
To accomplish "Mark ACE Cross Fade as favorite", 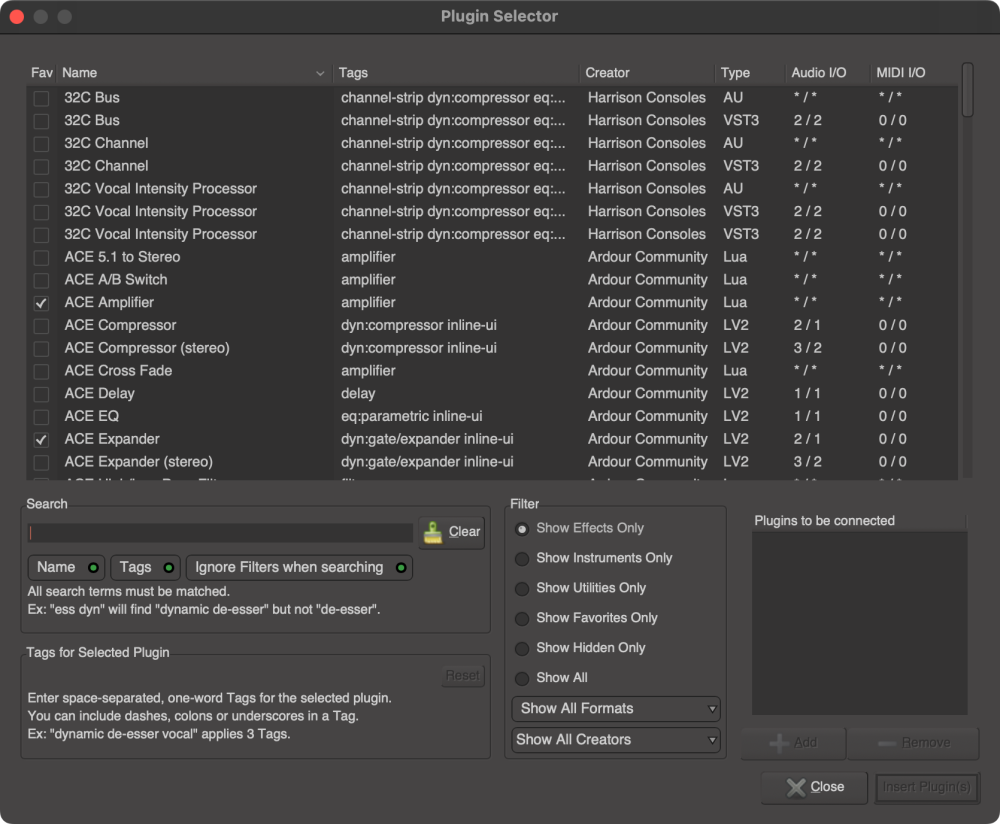I will tap(41, 371).
